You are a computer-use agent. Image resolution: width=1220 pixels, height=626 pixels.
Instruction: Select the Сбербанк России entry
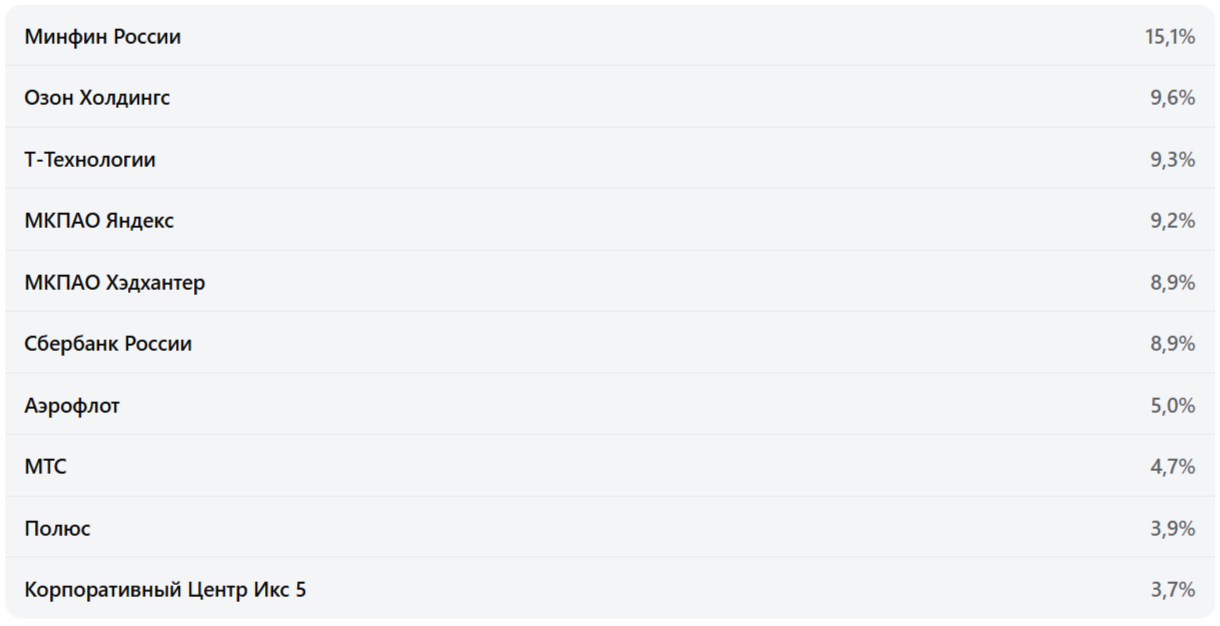[x=108, y=344]
